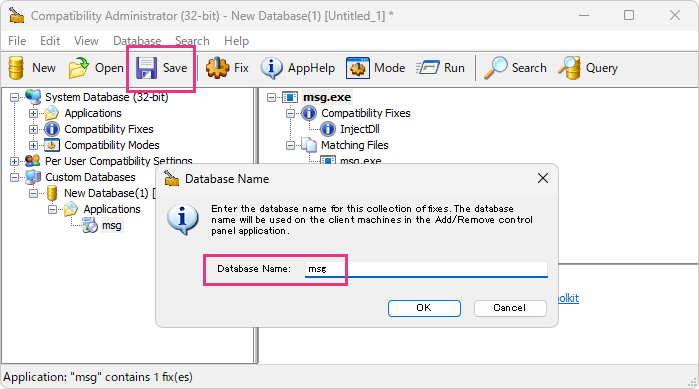The width and height of the screenshot is (699, 389).
Task: Collapse the Custom Databases node
Action: 15,177
